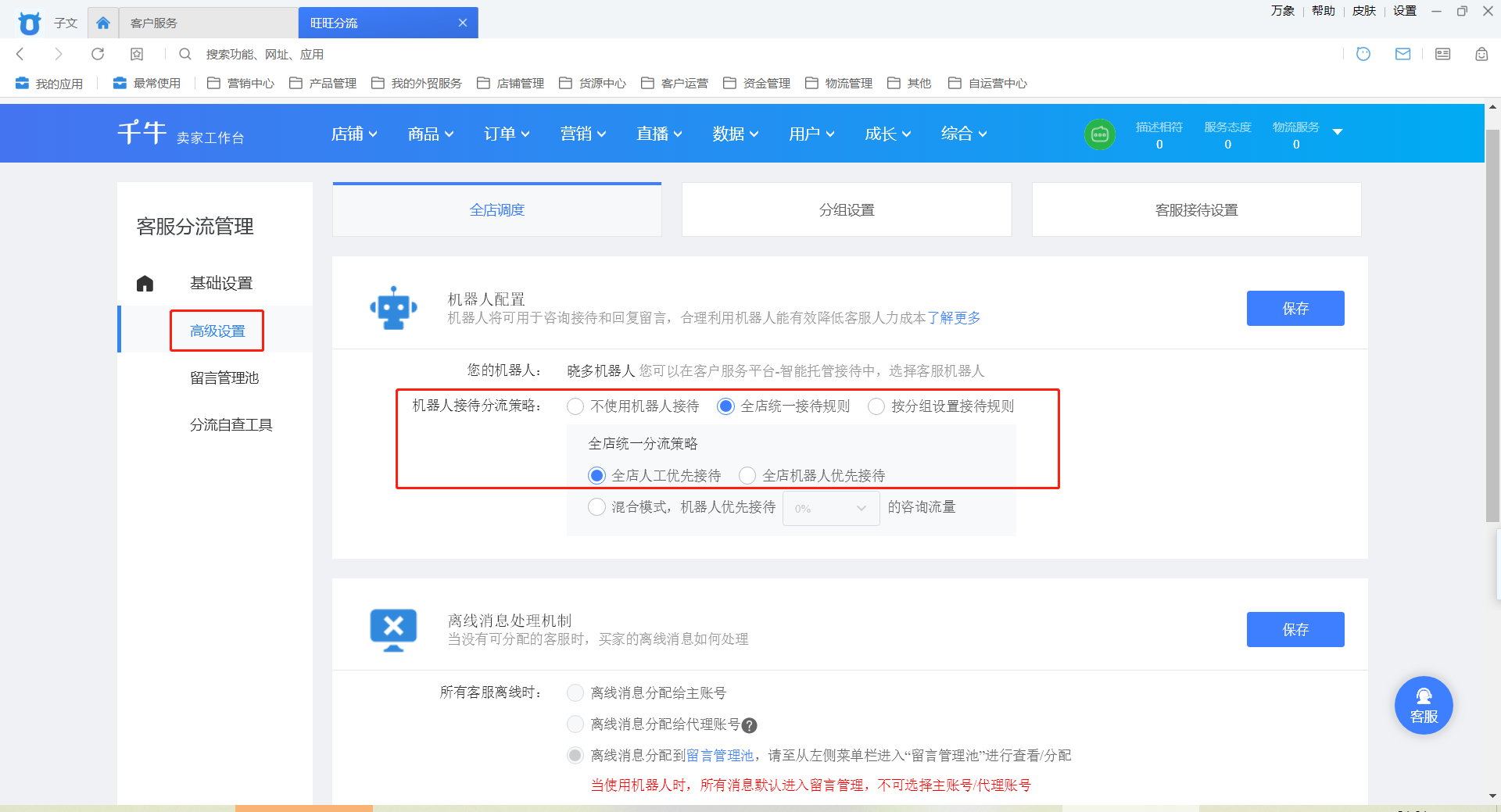
Task: Follow the 留言管理池 hyperlink
Action: (720, 756)
